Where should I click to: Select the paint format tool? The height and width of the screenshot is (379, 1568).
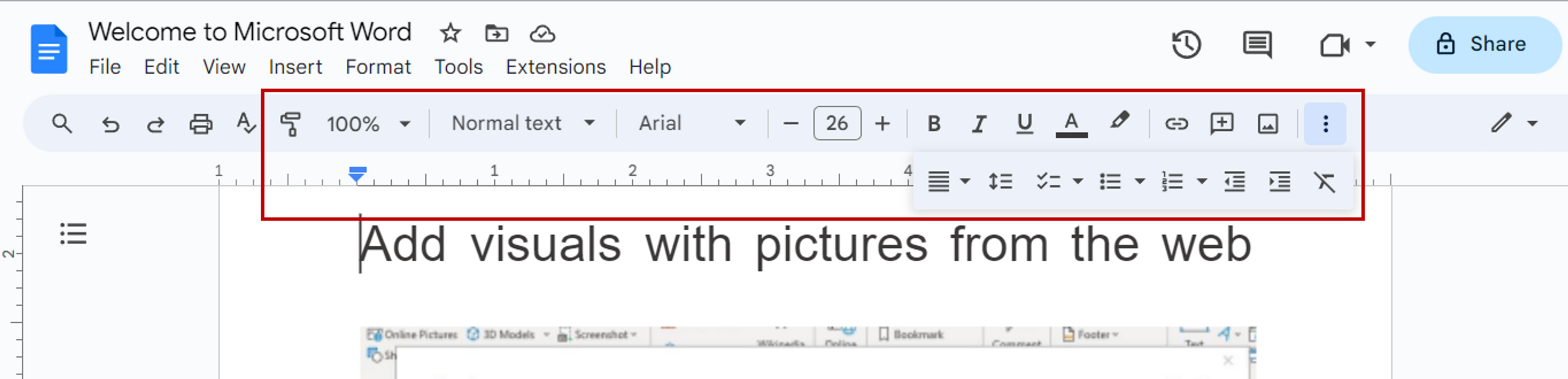pyautogui.click(x=290, y=123)
